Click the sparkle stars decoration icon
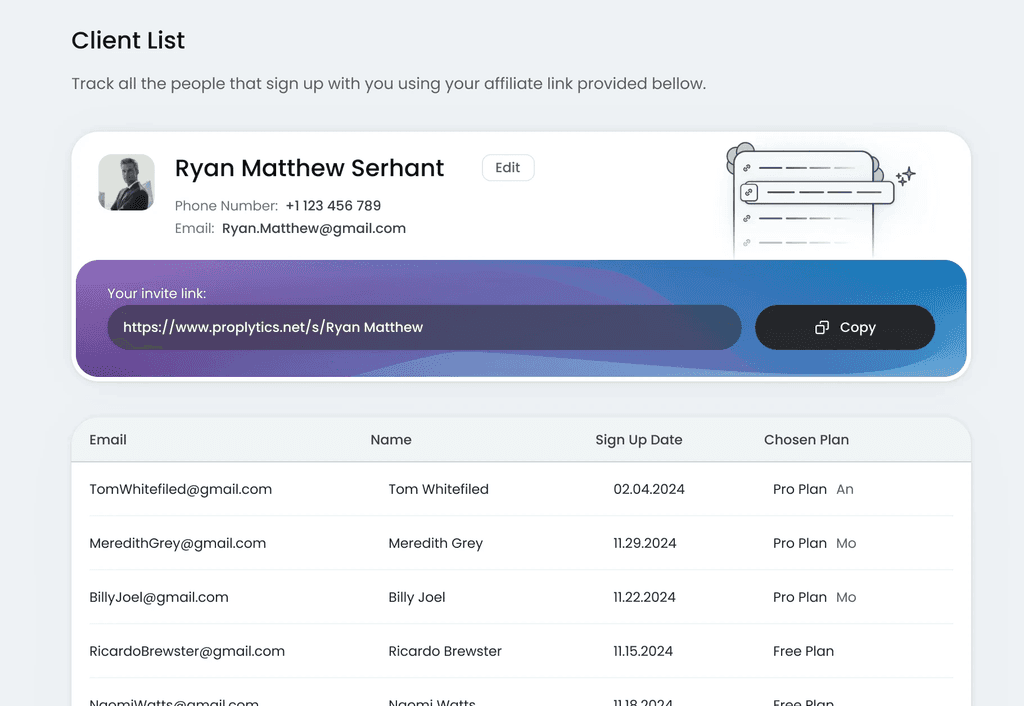Image resolution: width=1024 pixels, height=706 pixels. [x=905, y=177]
